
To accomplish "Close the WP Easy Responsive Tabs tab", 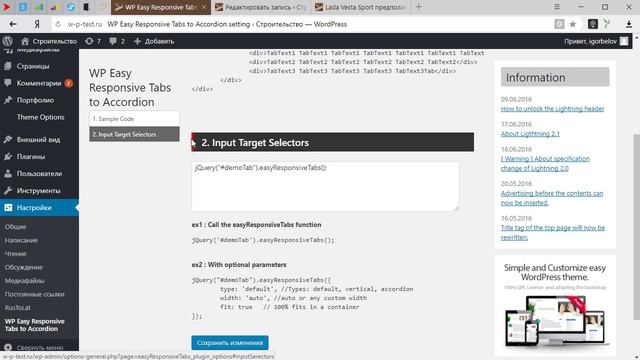I will coord(204,7).
